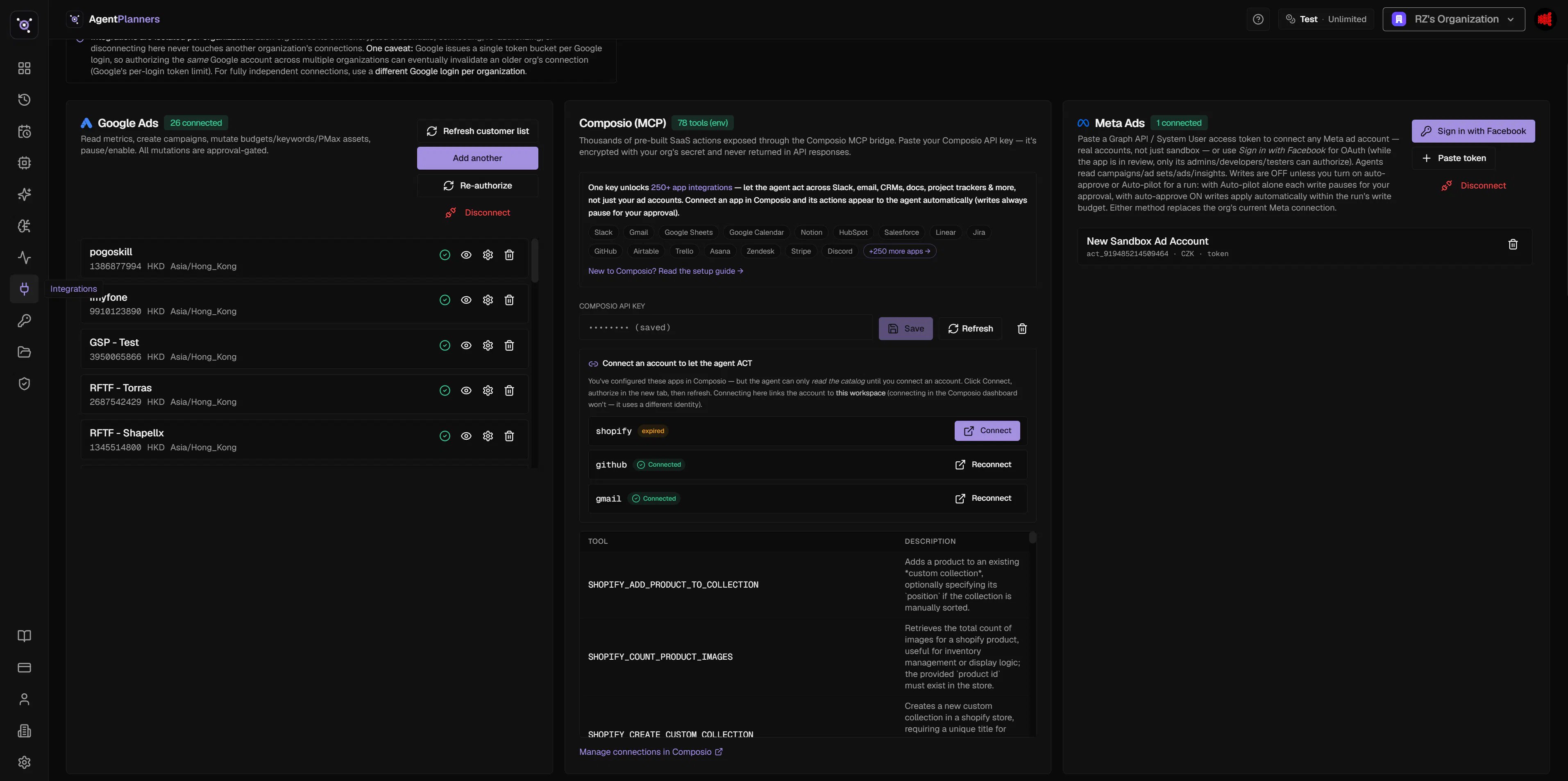1568x781 pixels.
Task: Select the SHOPIFY_COUNT_PRODUCT_IMAGES tool row
Action: 803,657
